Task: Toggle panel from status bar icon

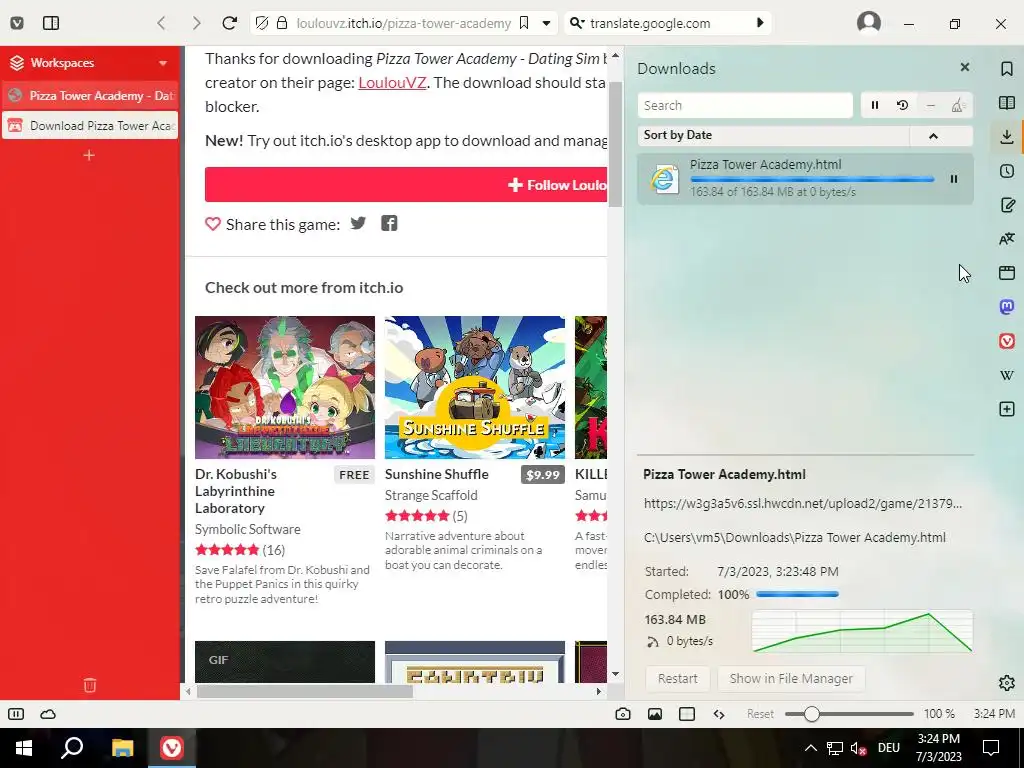Action: (x=16, y=714)
